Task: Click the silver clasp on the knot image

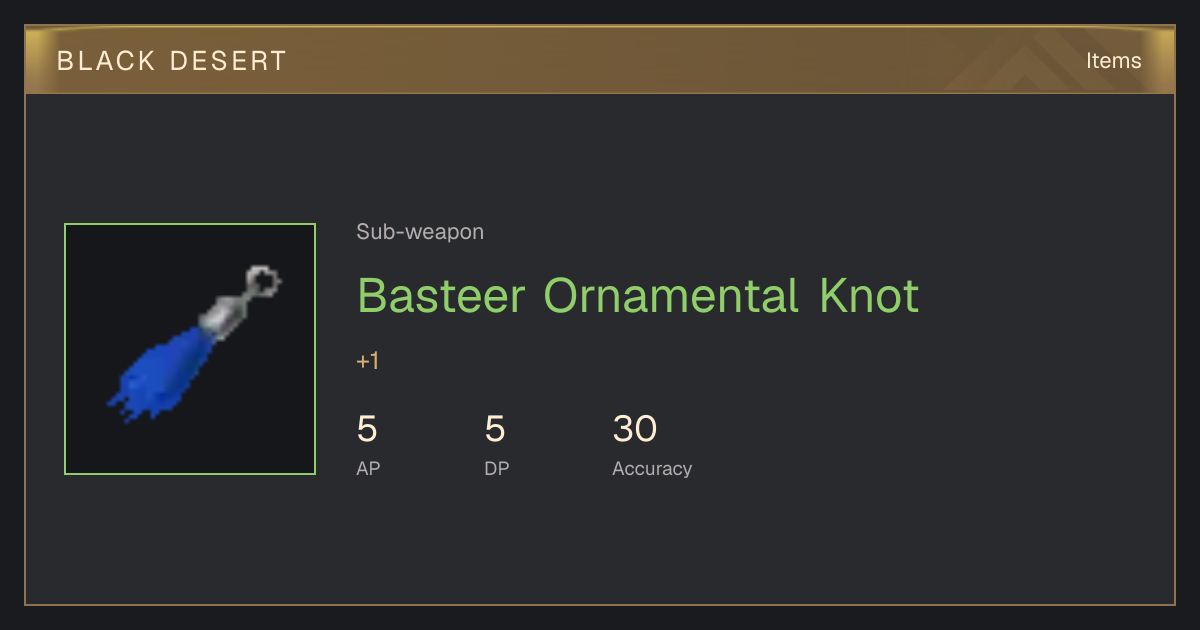Action: [x=222, y=314]
